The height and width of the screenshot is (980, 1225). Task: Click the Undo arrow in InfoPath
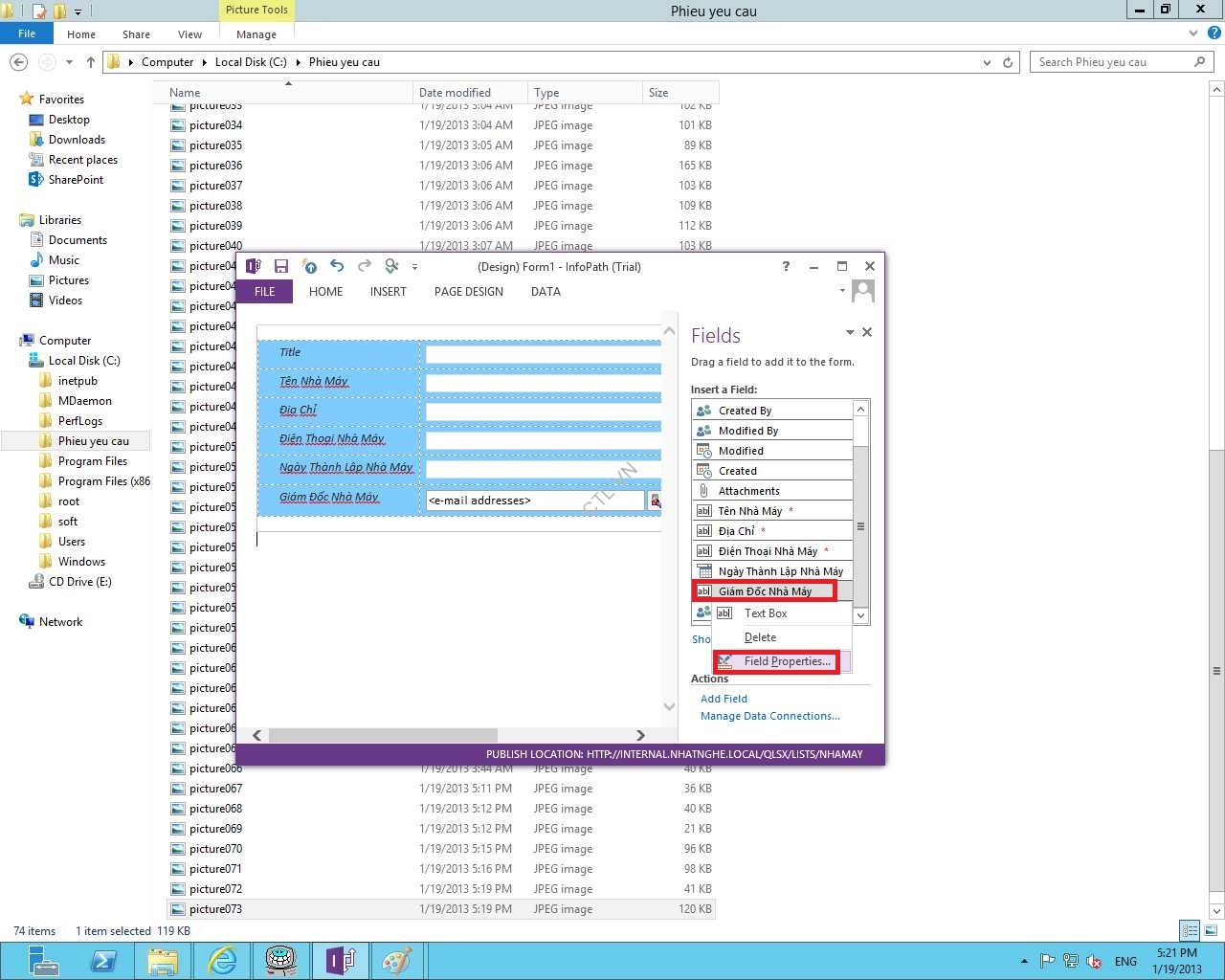[337, 266]
